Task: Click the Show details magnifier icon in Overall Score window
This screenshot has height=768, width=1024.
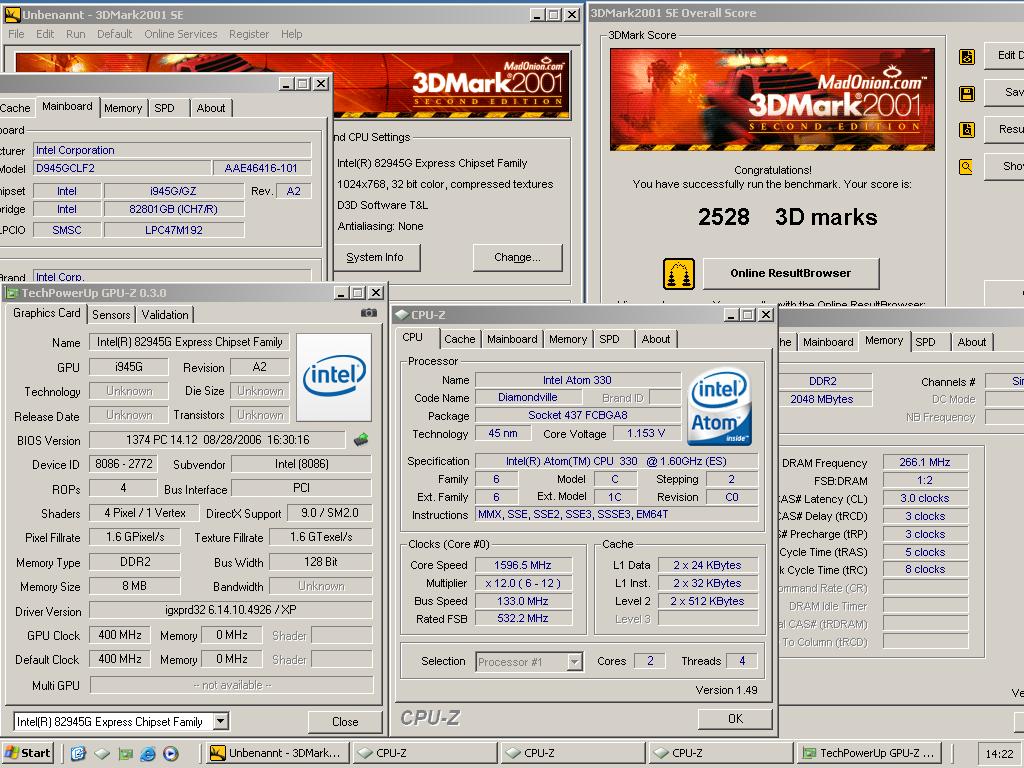Action: click(966, 167)
